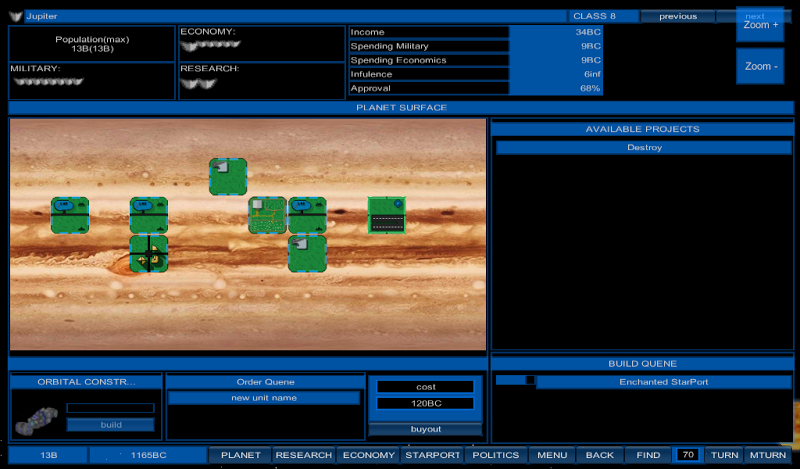Click the FIND button
This screenshot has width=800, height=469.
point(648,455)
